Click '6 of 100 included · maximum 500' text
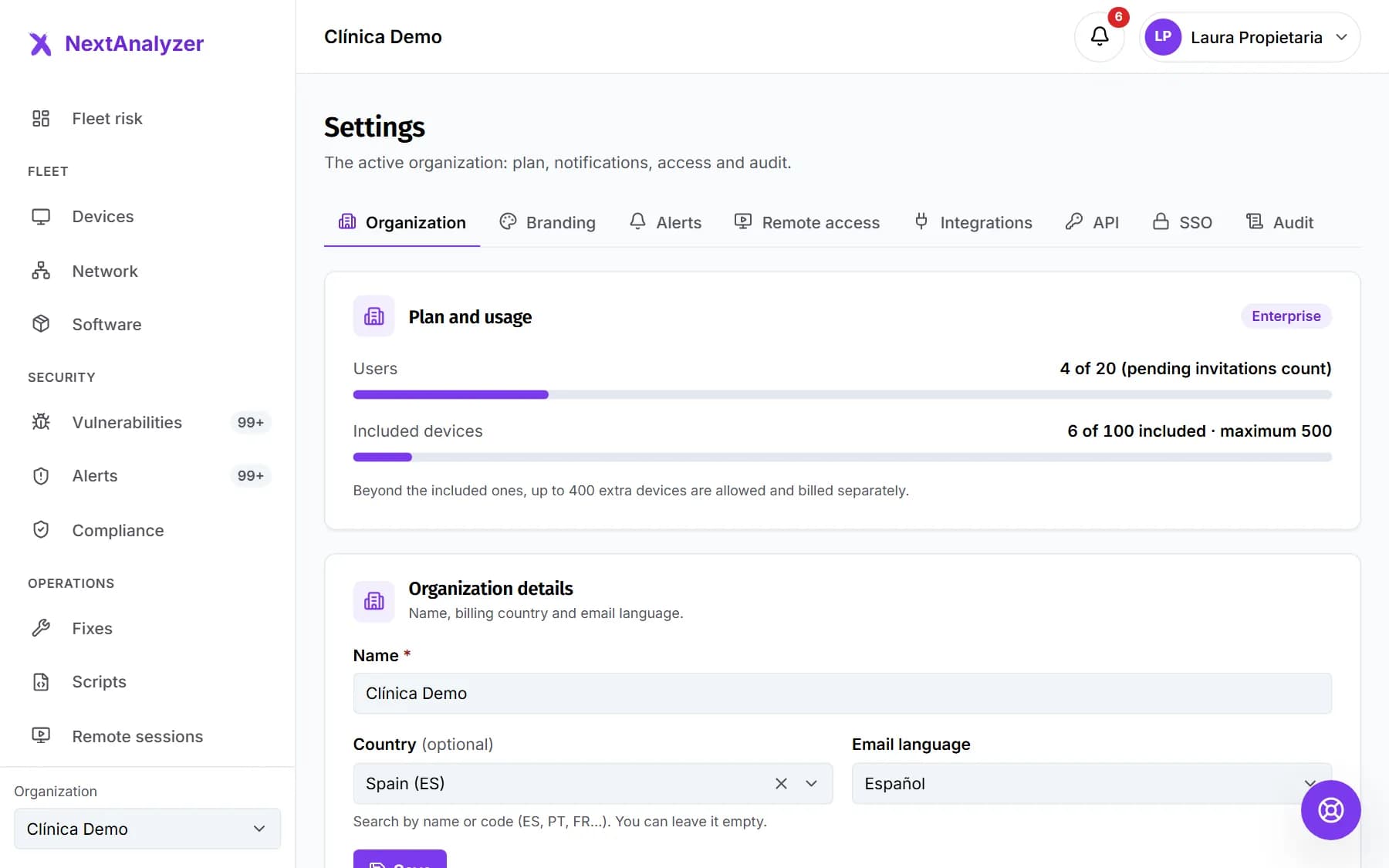This screenshot has height=868, width=1389. tap(1199, 431)
